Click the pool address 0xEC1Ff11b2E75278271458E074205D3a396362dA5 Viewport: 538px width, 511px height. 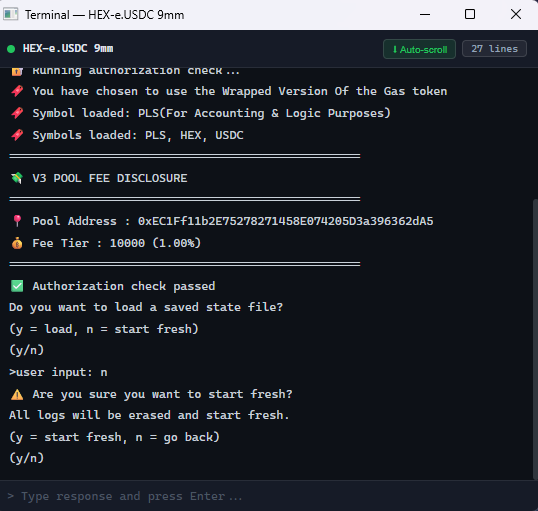[285, 221]
